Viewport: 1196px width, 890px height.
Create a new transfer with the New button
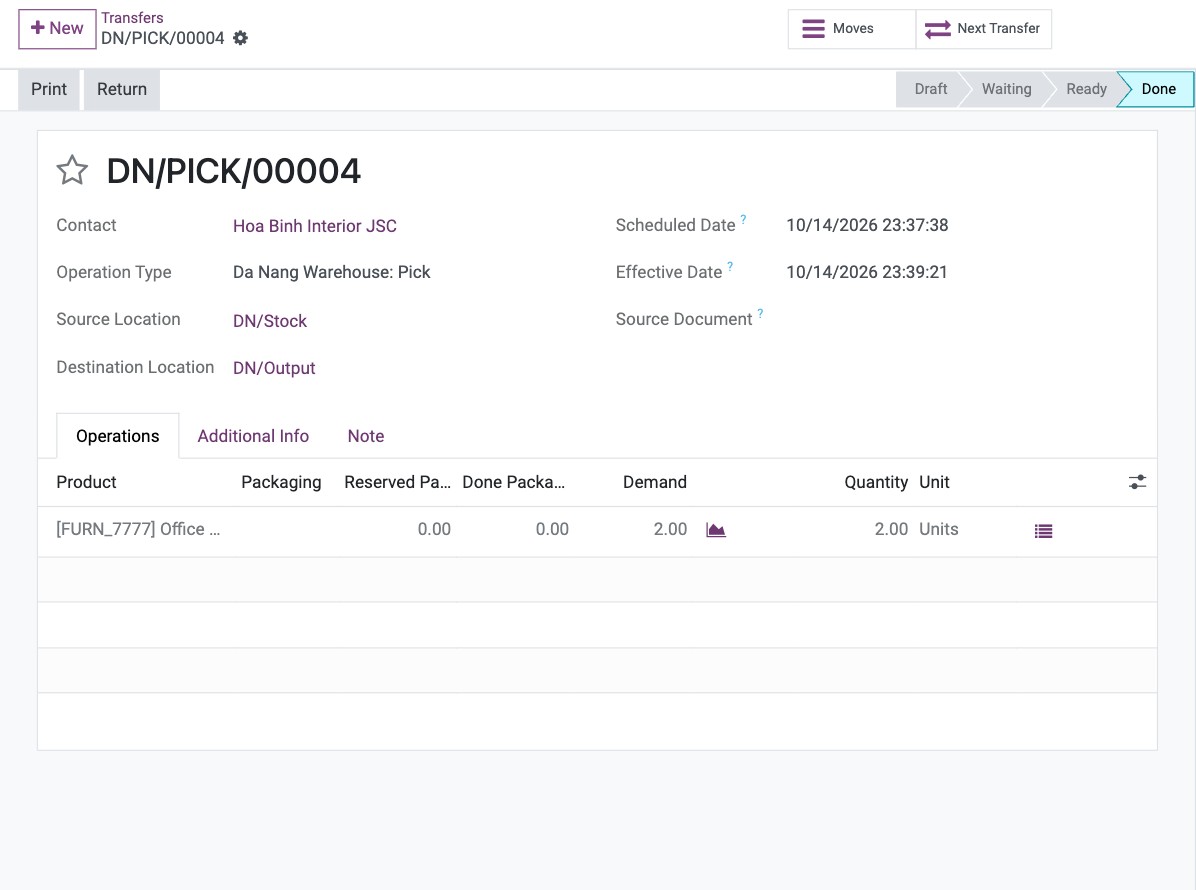pyautogui.click(x=57, y=29)
